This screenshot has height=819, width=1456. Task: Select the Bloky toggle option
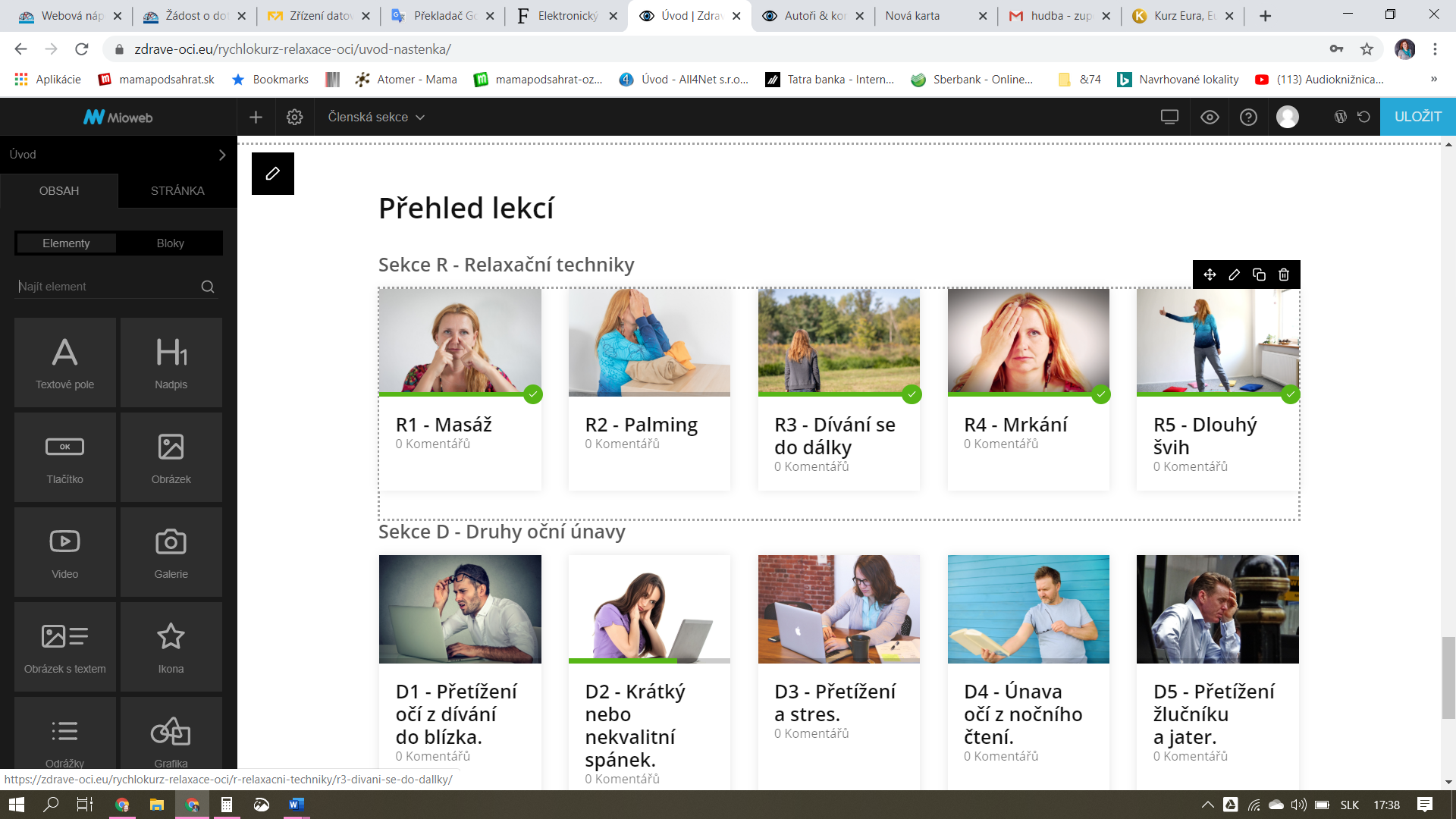(170, 243)
